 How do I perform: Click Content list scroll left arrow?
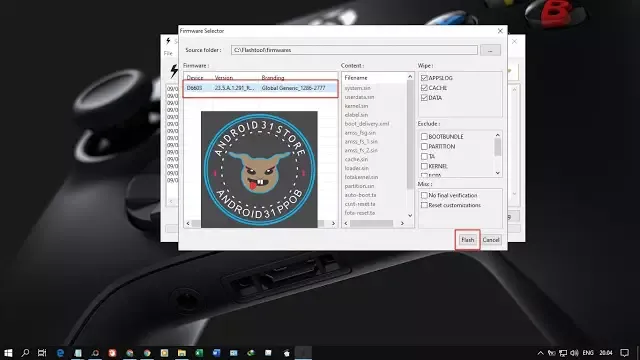click(x=346, y=223)
